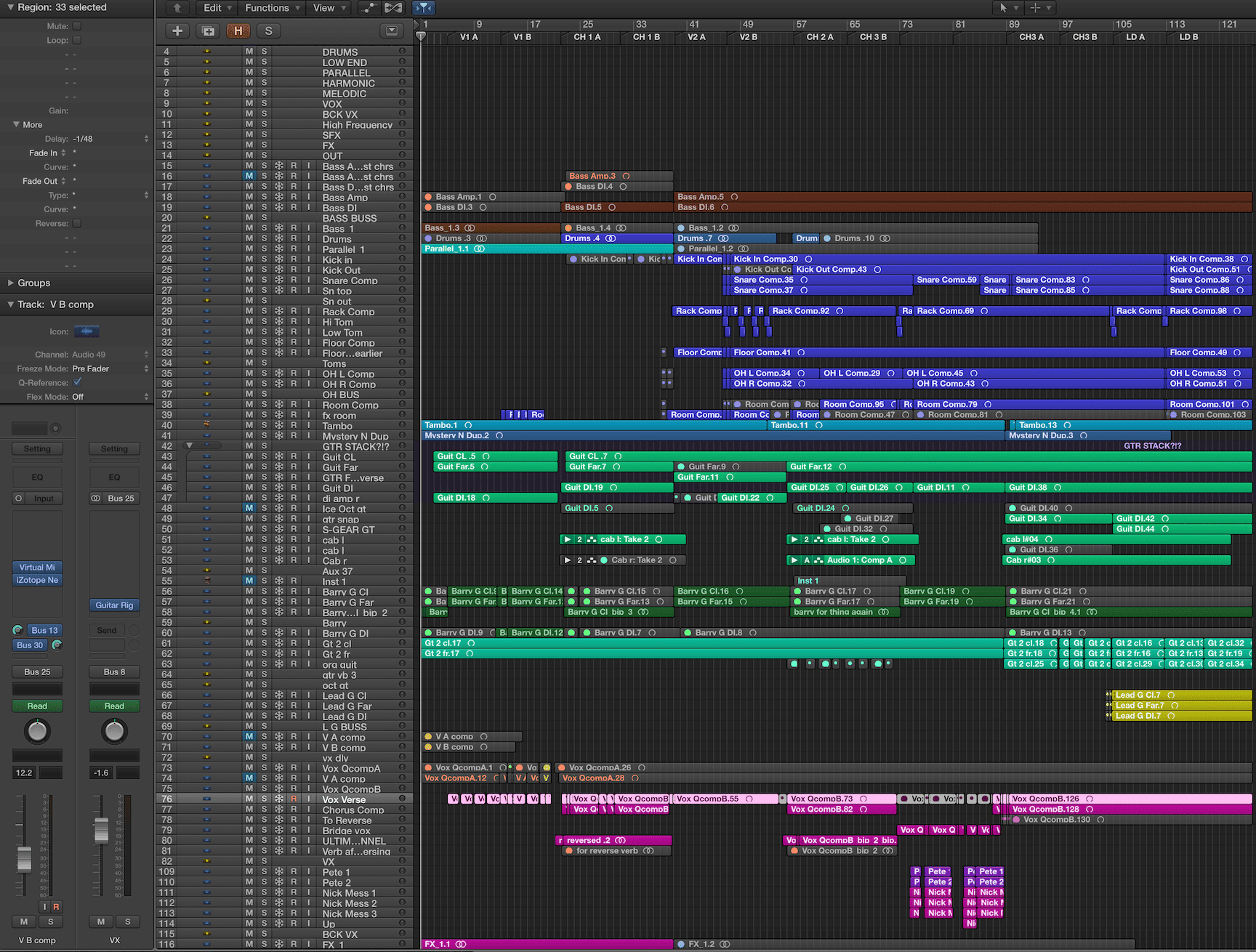Viewport: 1256px width, 952px height.
Task: Select the Mystery N Dup.2 region
Action: pos(712,435)
